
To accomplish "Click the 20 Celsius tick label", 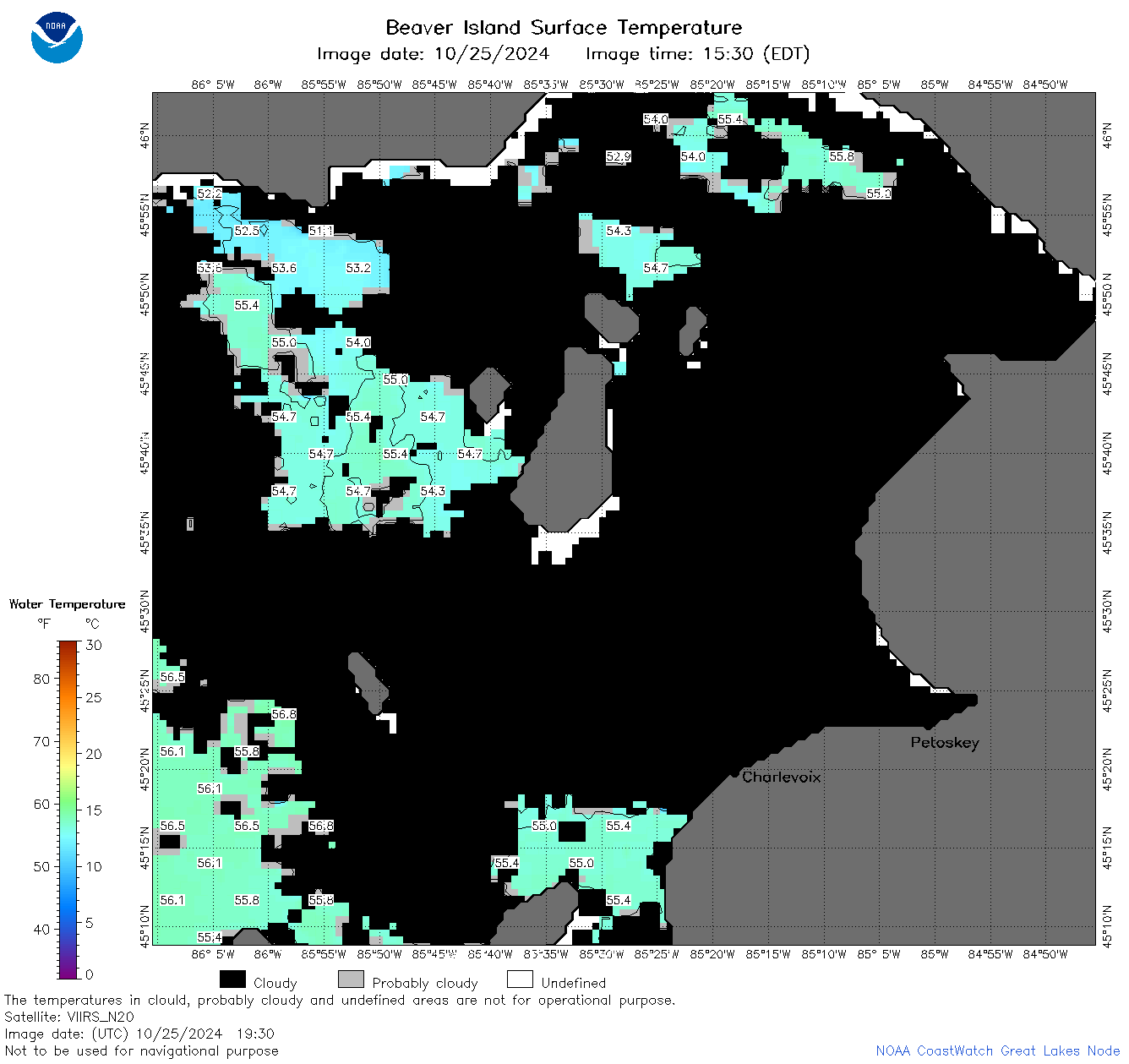I will click(x=94, y=754).
